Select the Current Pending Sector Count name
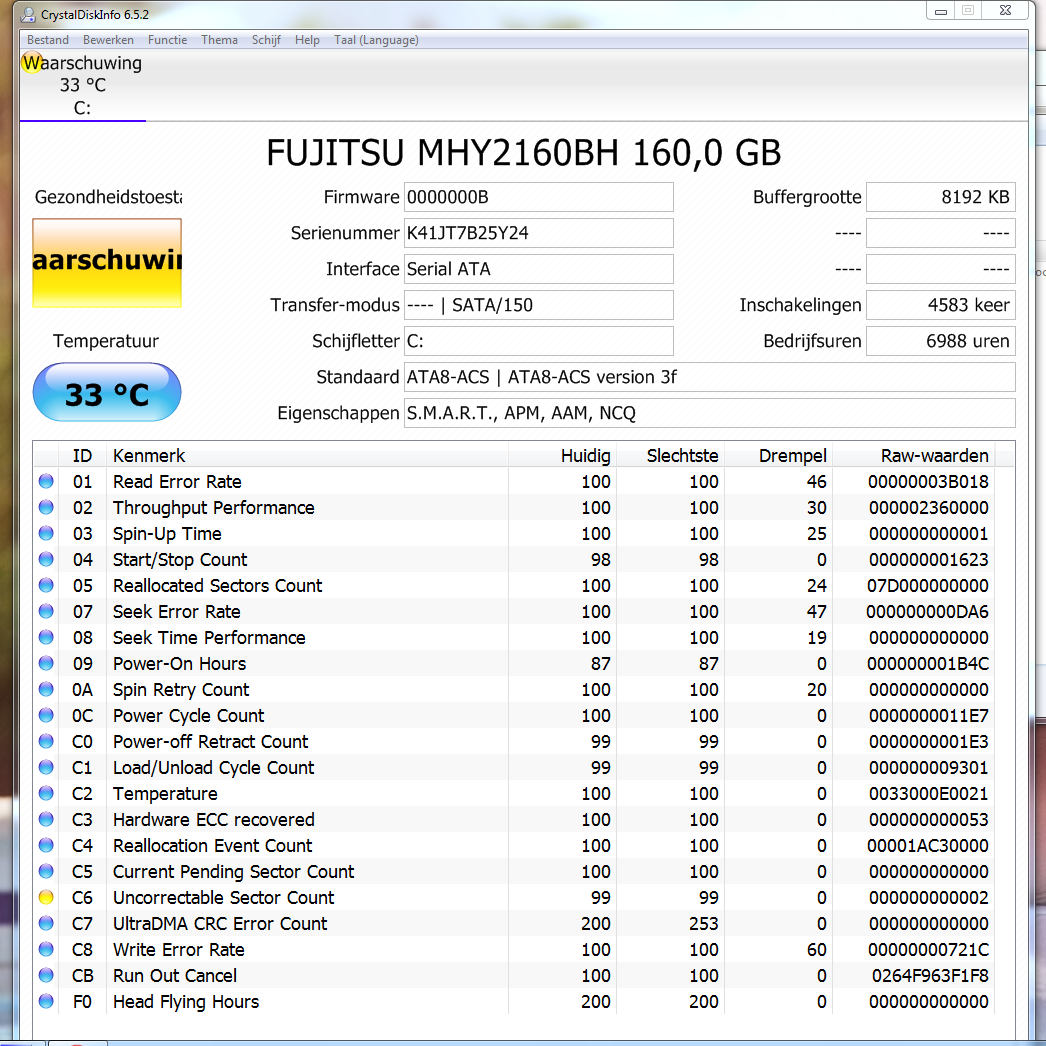Screen dimensions: 1046x1046 tap(233, 872)
